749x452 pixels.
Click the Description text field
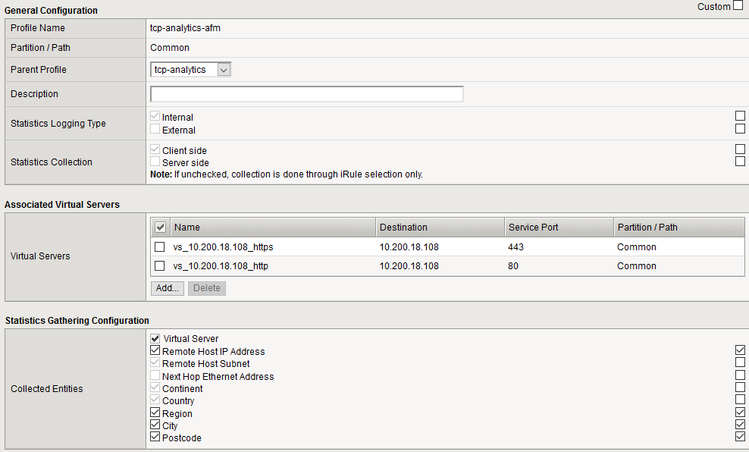click(x=306, y=94)
